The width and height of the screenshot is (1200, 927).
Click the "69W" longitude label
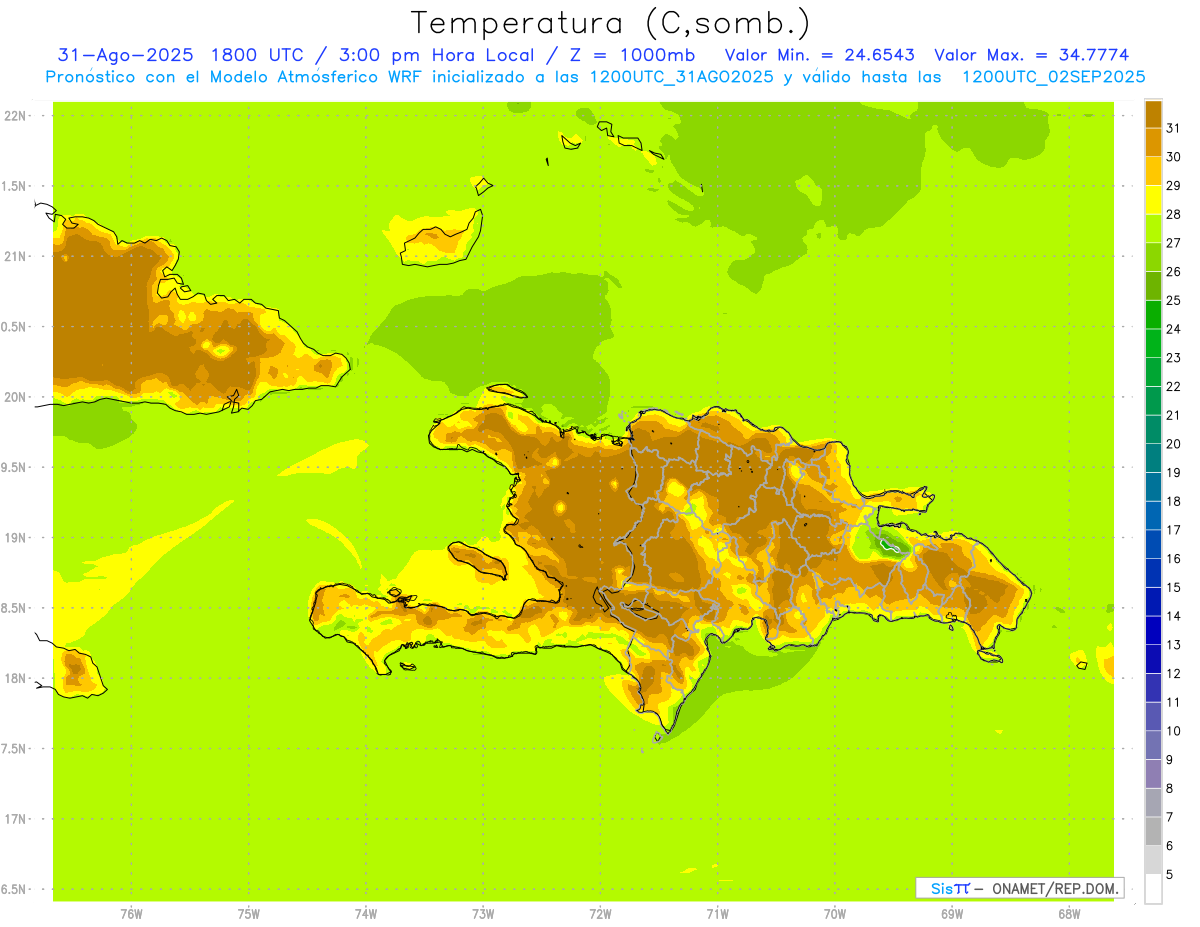(951, 914)
